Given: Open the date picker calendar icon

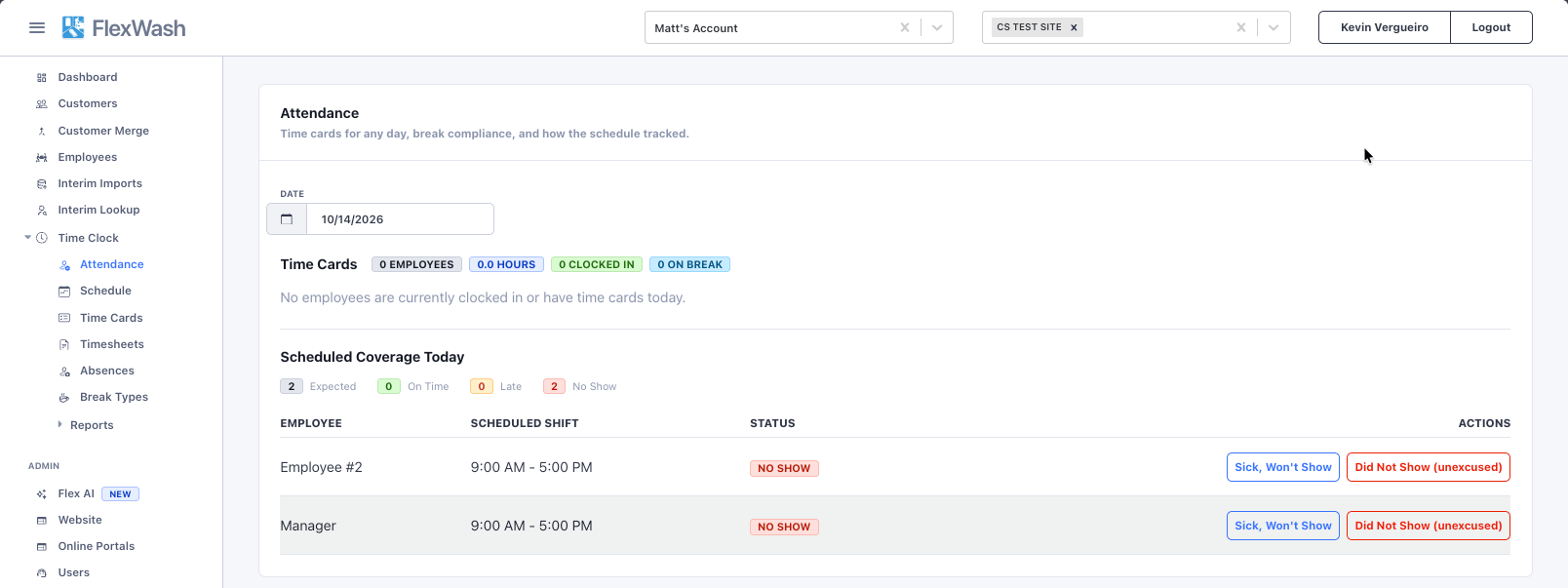Looking at the screenshot, I should (287, 219).
